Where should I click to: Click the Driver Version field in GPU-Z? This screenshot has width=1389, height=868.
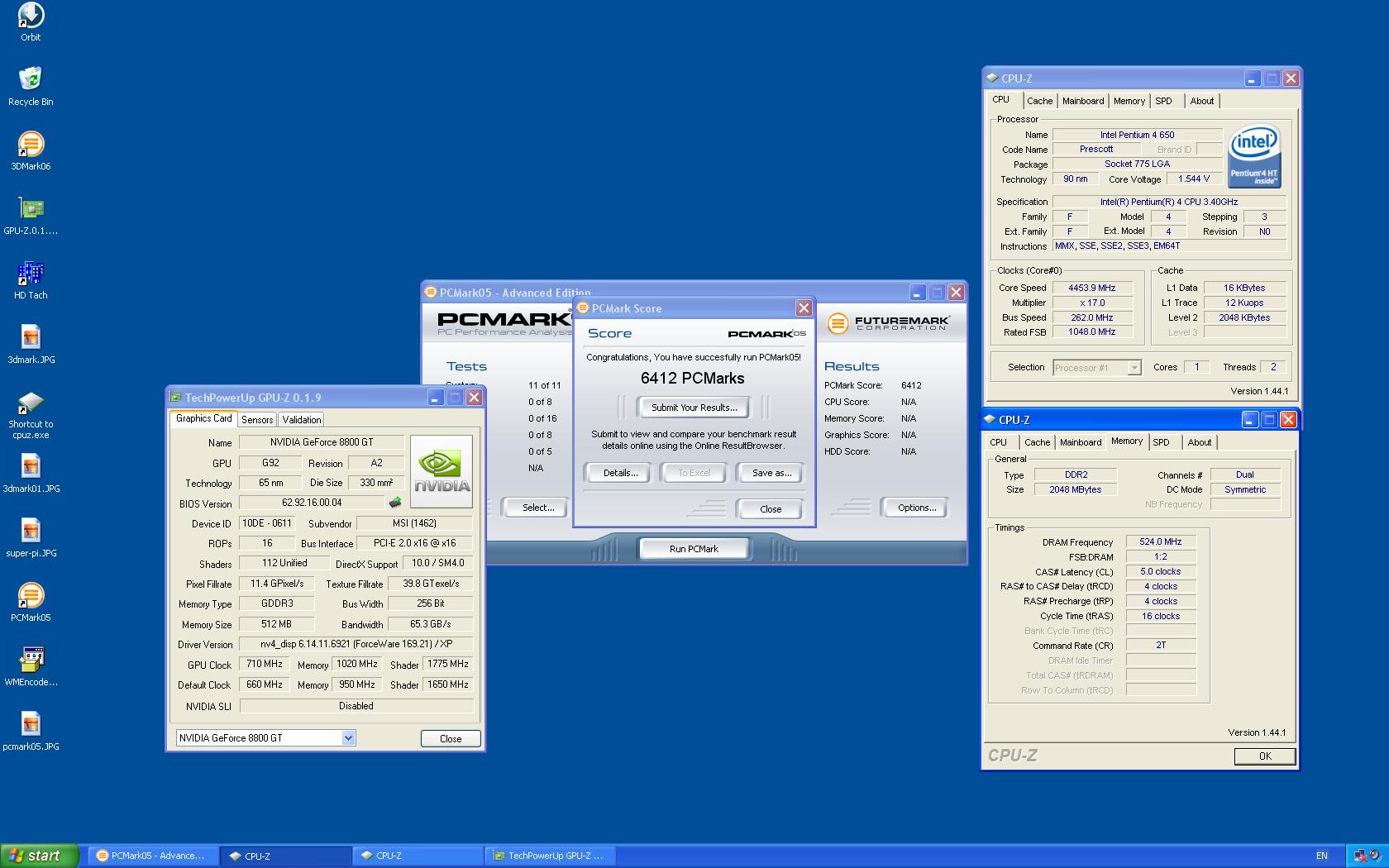point(356,644)
